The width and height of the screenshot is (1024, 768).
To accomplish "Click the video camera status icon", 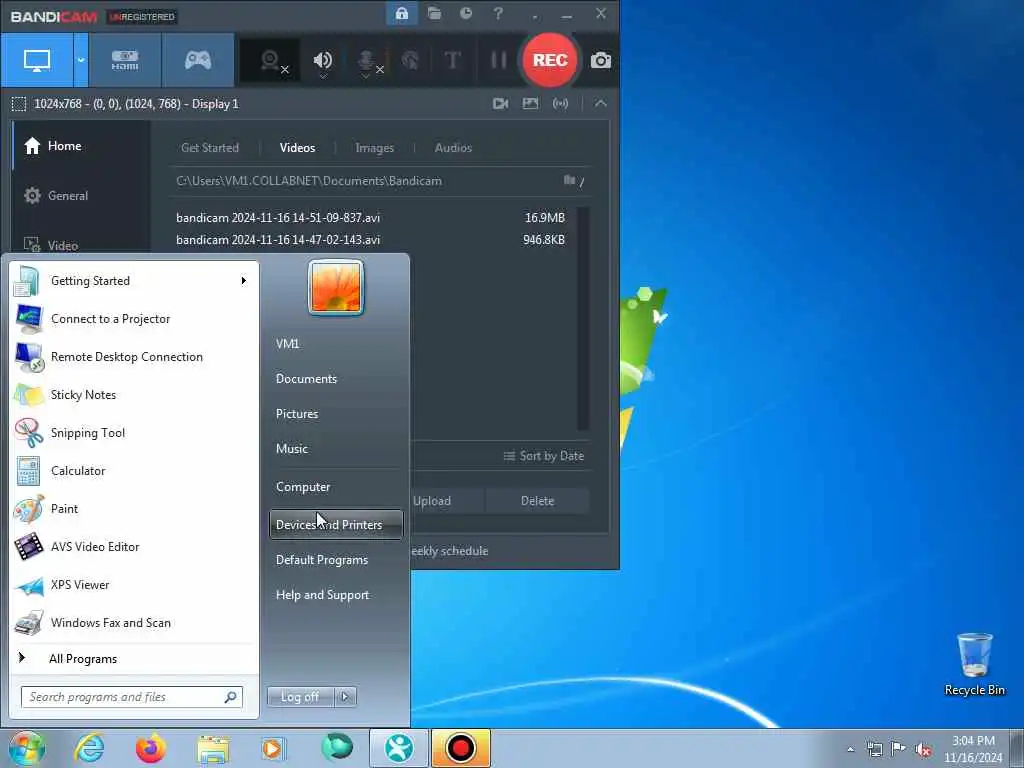I will click(500, 103).
